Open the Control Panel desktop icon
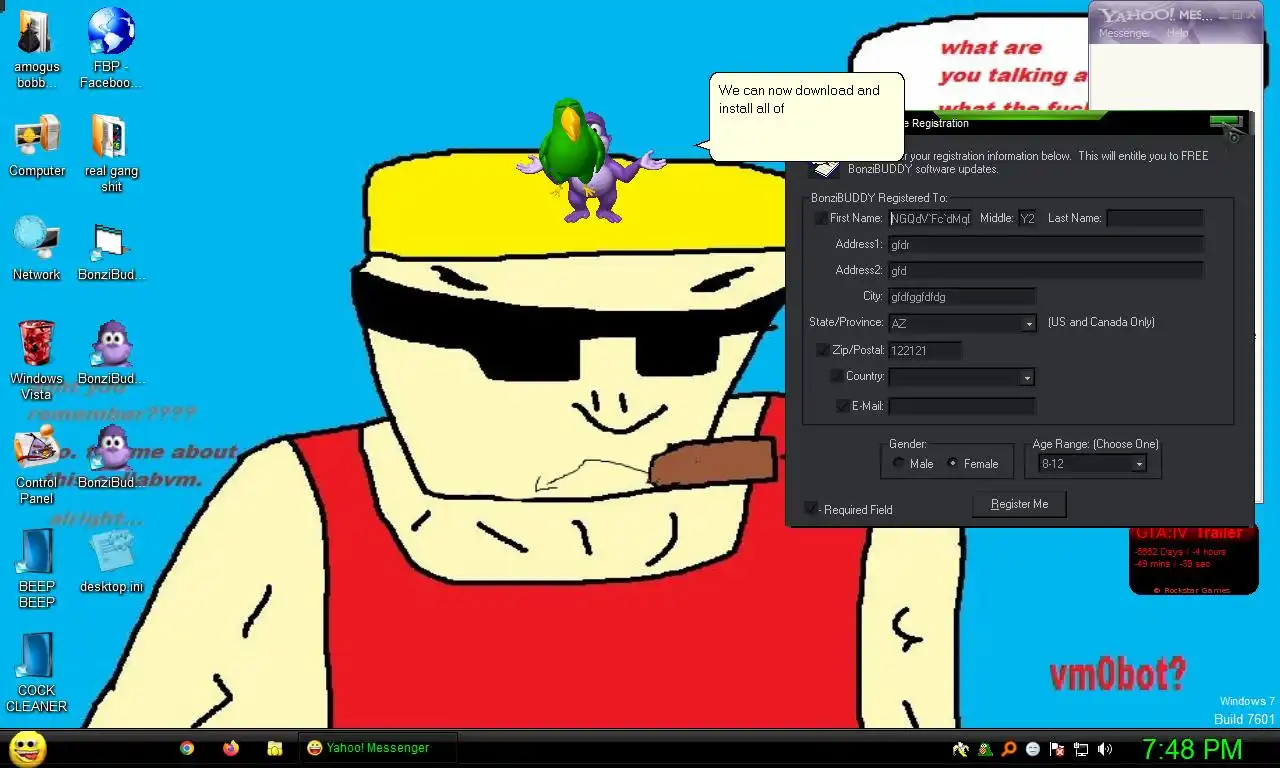The image size is (1280, 768). point(37,465)
